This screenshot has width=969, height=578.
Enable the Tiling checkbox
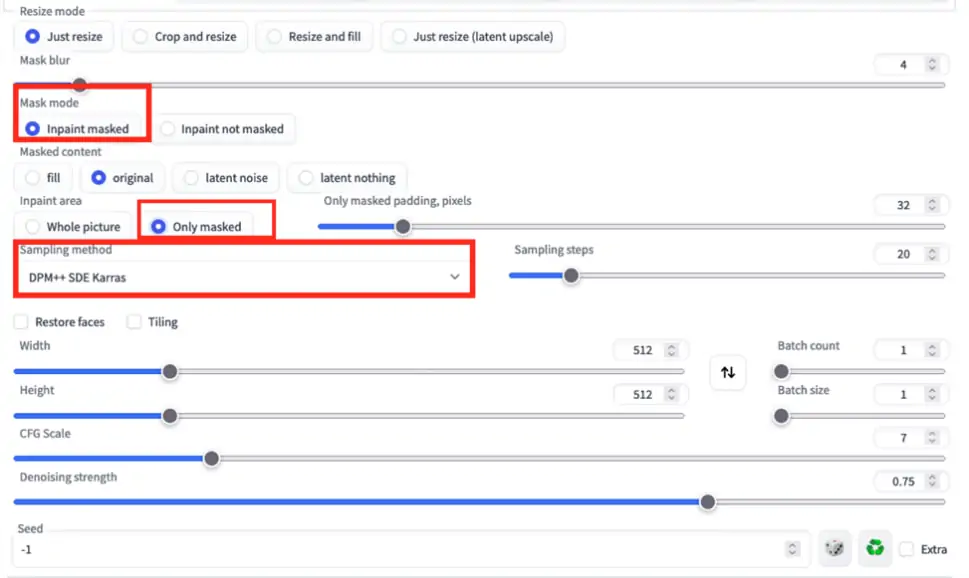134,322
